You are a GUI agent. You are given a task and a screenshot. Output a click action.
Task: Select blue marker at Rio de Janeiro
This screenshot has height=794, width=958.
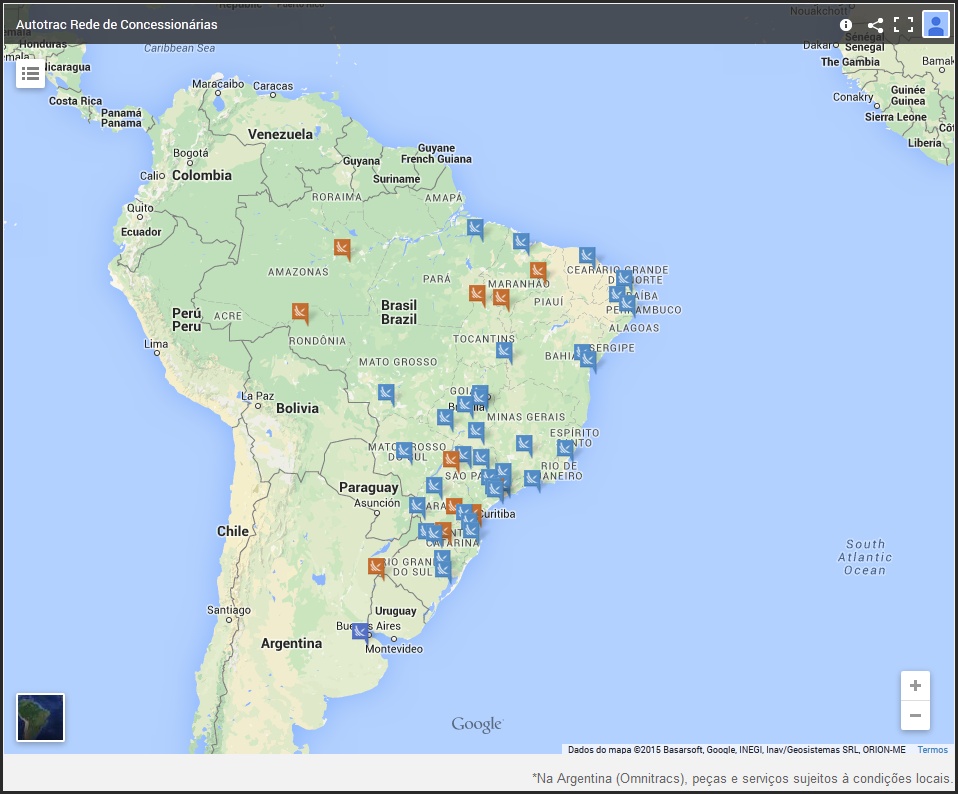[x=532, y=479]
